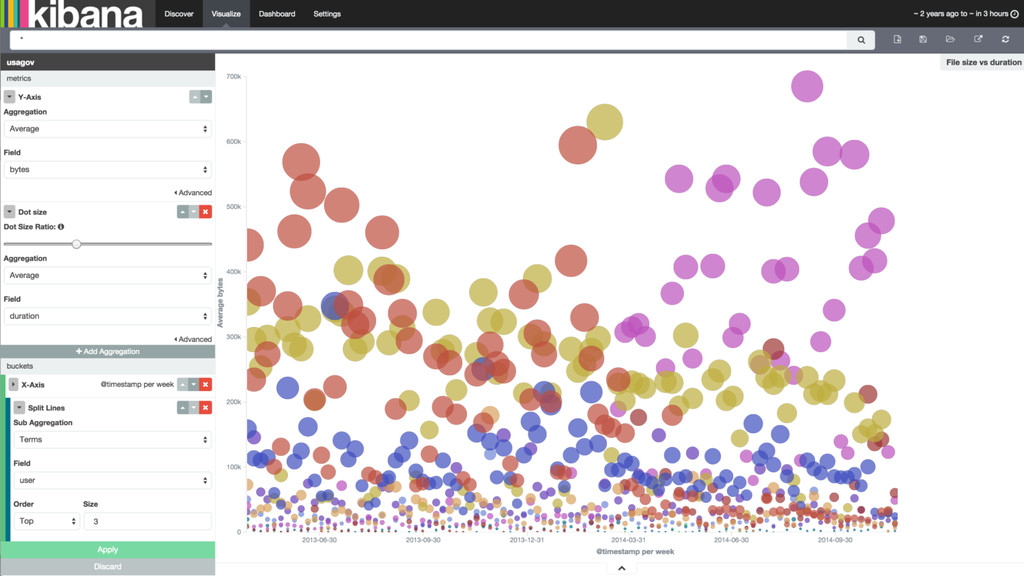Move Split Lines bucket down
Screen dimensions: 1024x576
click(x=194, y=408)
